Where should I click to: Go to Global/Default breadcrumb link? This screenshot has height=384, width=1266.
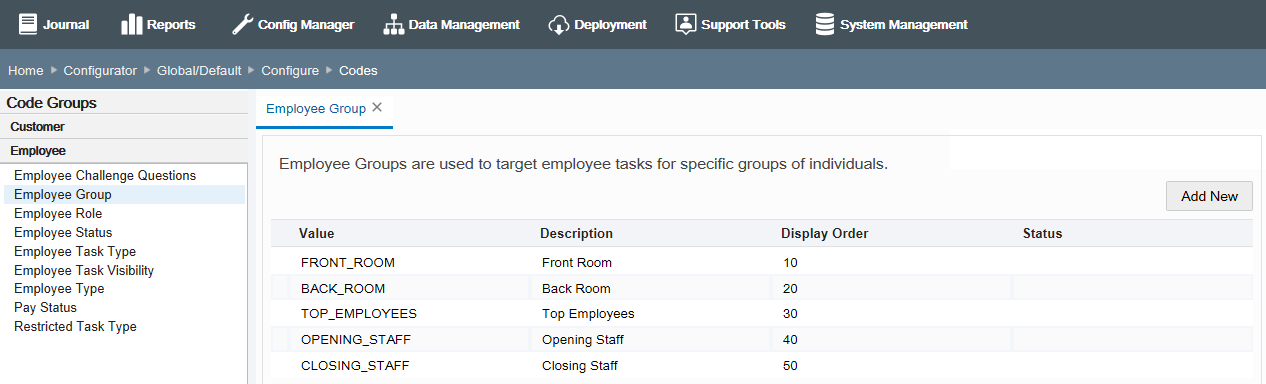(199, 71)
